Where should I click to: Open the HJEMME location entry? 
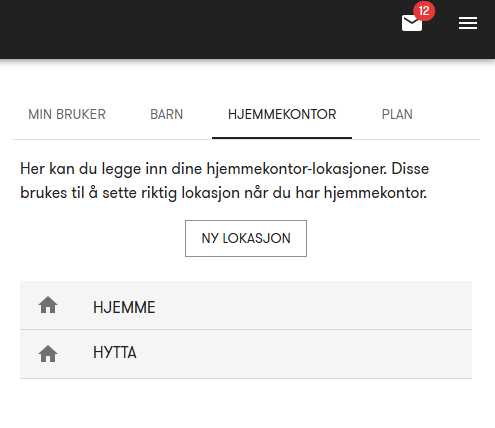(246, 305)
